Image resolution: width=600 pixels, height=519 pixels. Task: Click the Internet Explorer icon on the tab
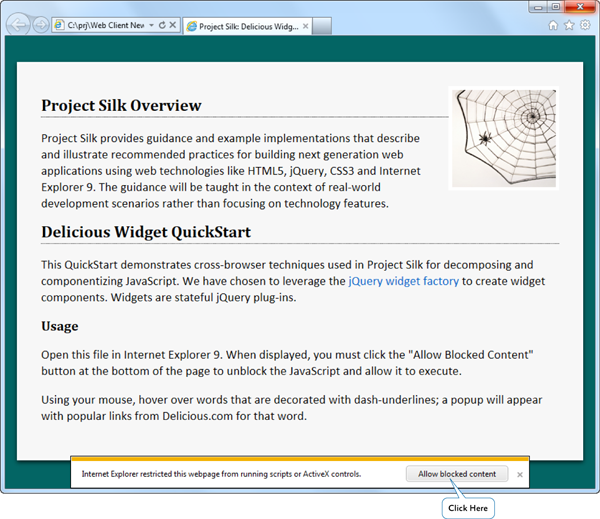coord(191,26)
